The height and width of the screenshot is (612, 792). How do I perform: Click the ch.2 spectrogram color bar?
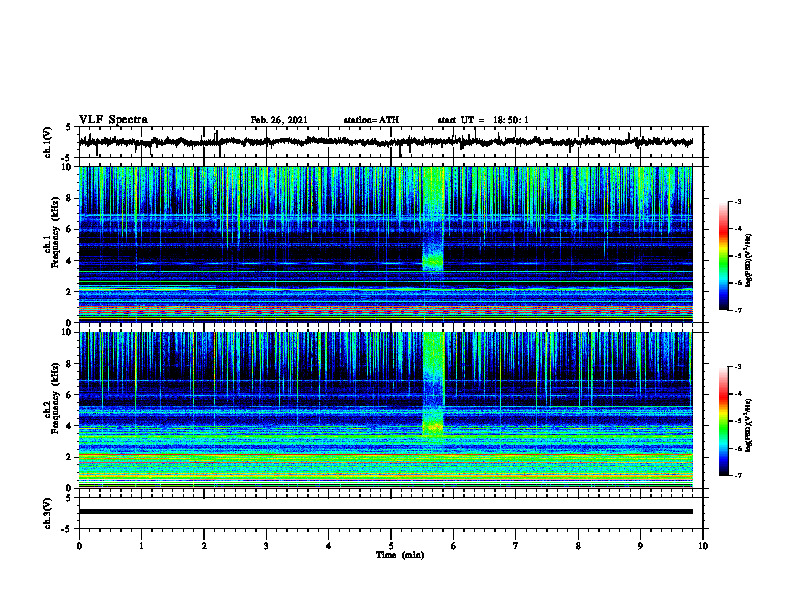(723, 421)
